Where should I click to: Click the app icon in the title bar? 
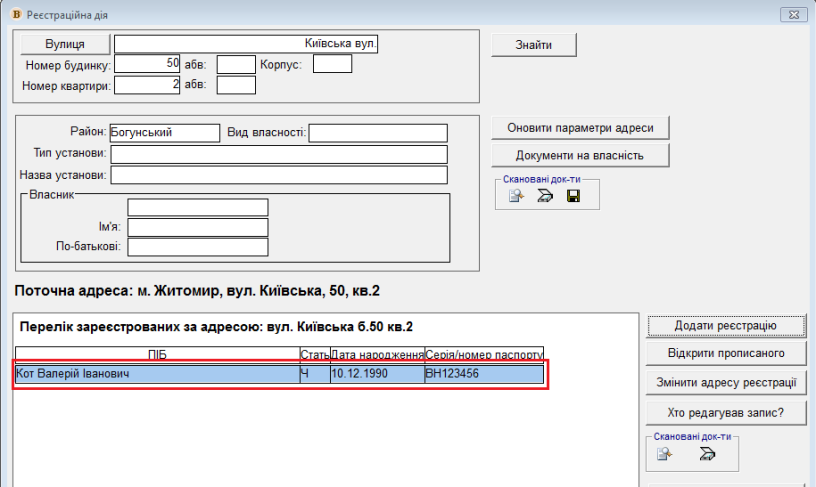point(14,15)
